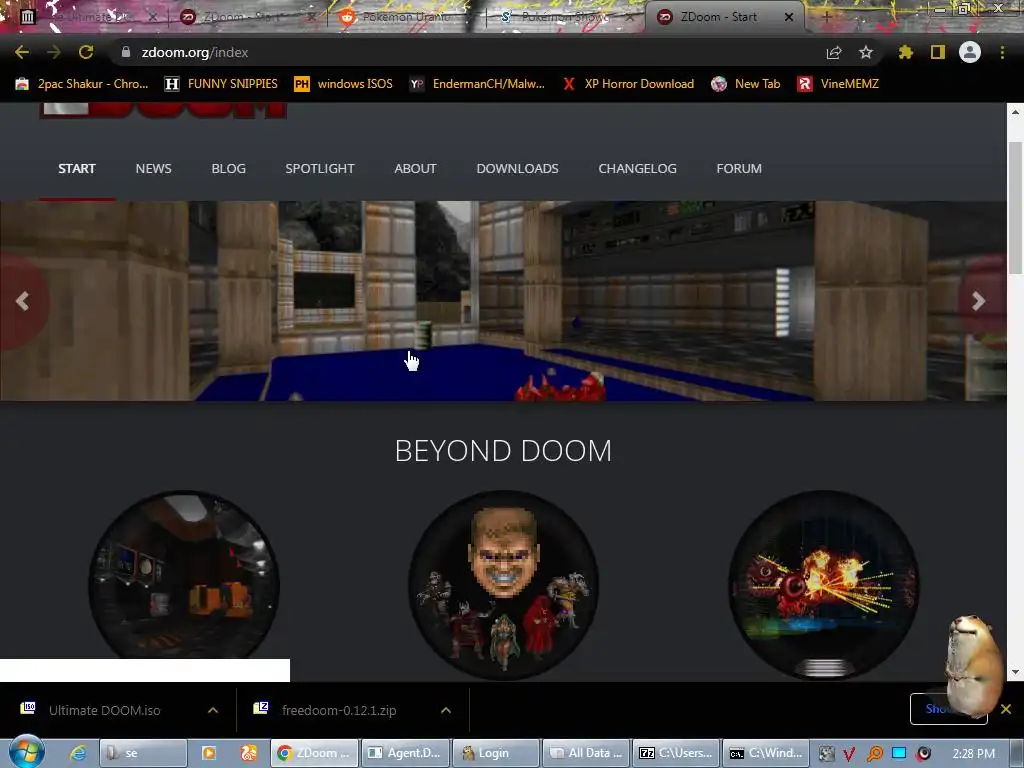Switch to the ZDoom Chrome taskbar button
The height and width of the screenshot is (768, 1024).
[315, 753]
